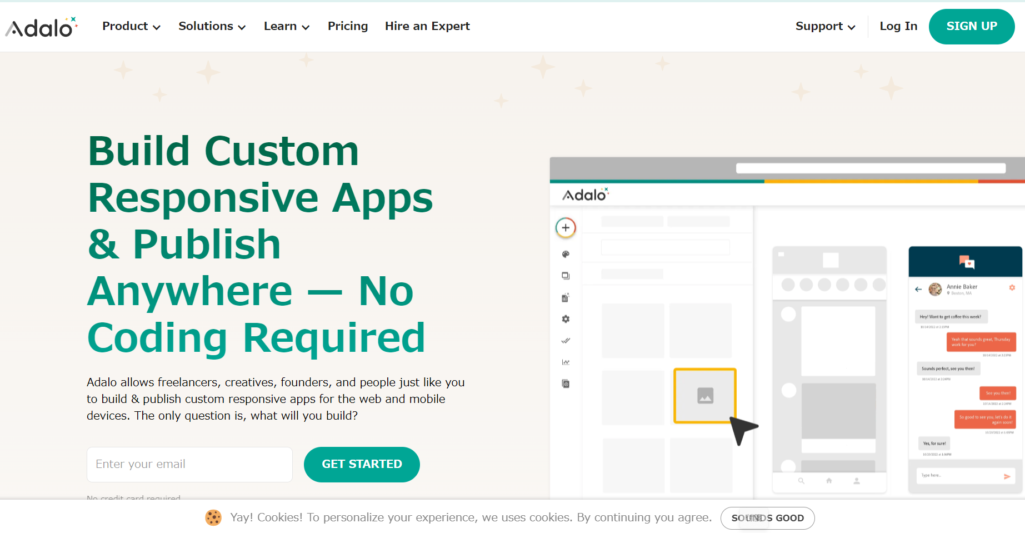The width and height of the screenshot is (1025, 533).
Task: Click the 'Hey! Want to get coffee' message
Action: point(950,317)
